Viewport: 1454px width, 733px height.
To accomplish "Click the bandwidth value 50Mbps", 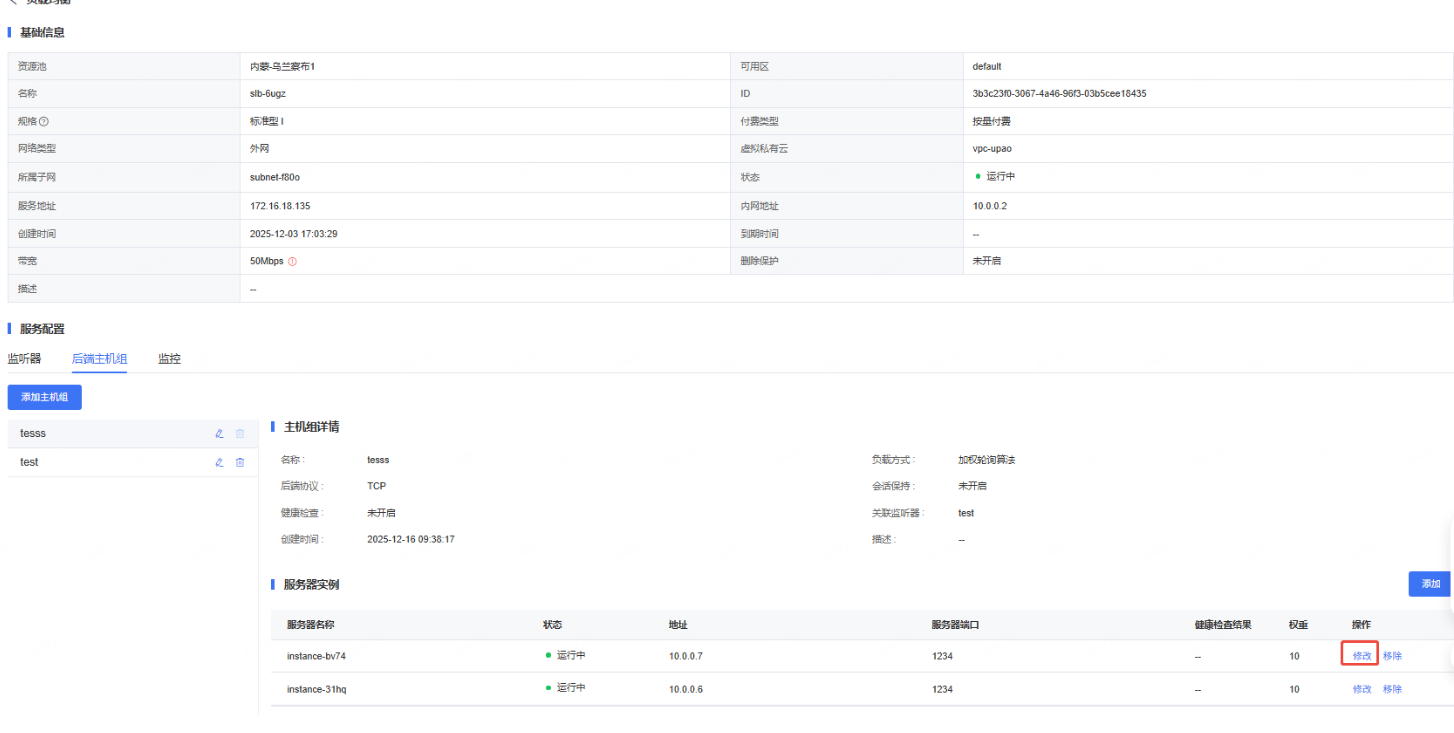I will [x=267, y=261].
